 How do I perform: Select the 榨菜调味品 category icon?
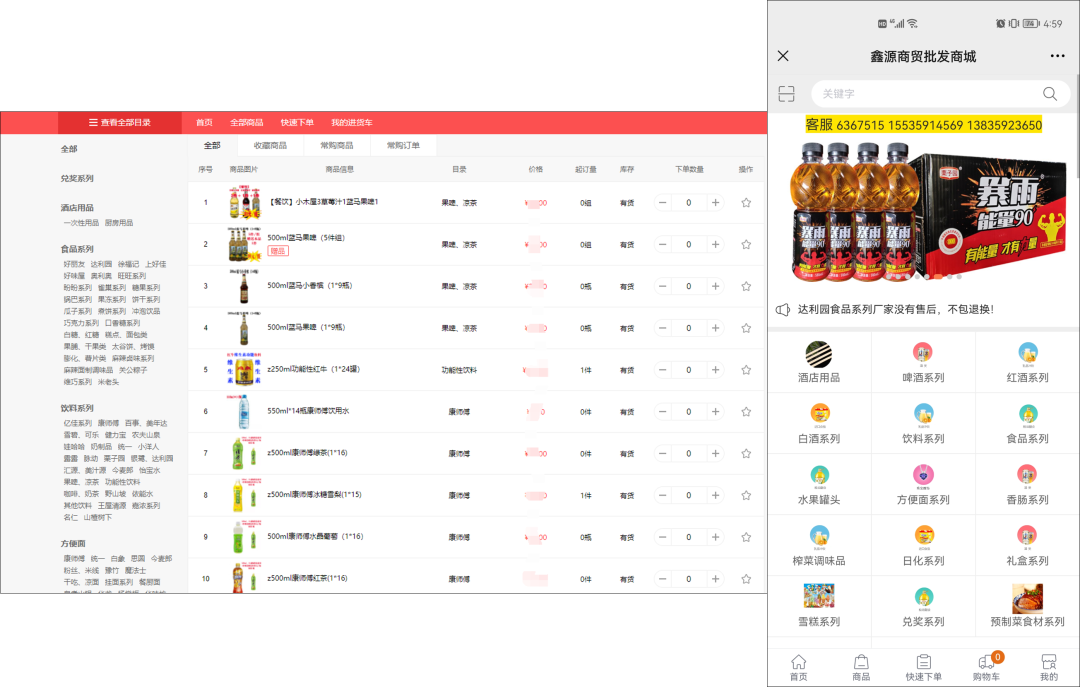pyautogui.click(x=820, y=535)
